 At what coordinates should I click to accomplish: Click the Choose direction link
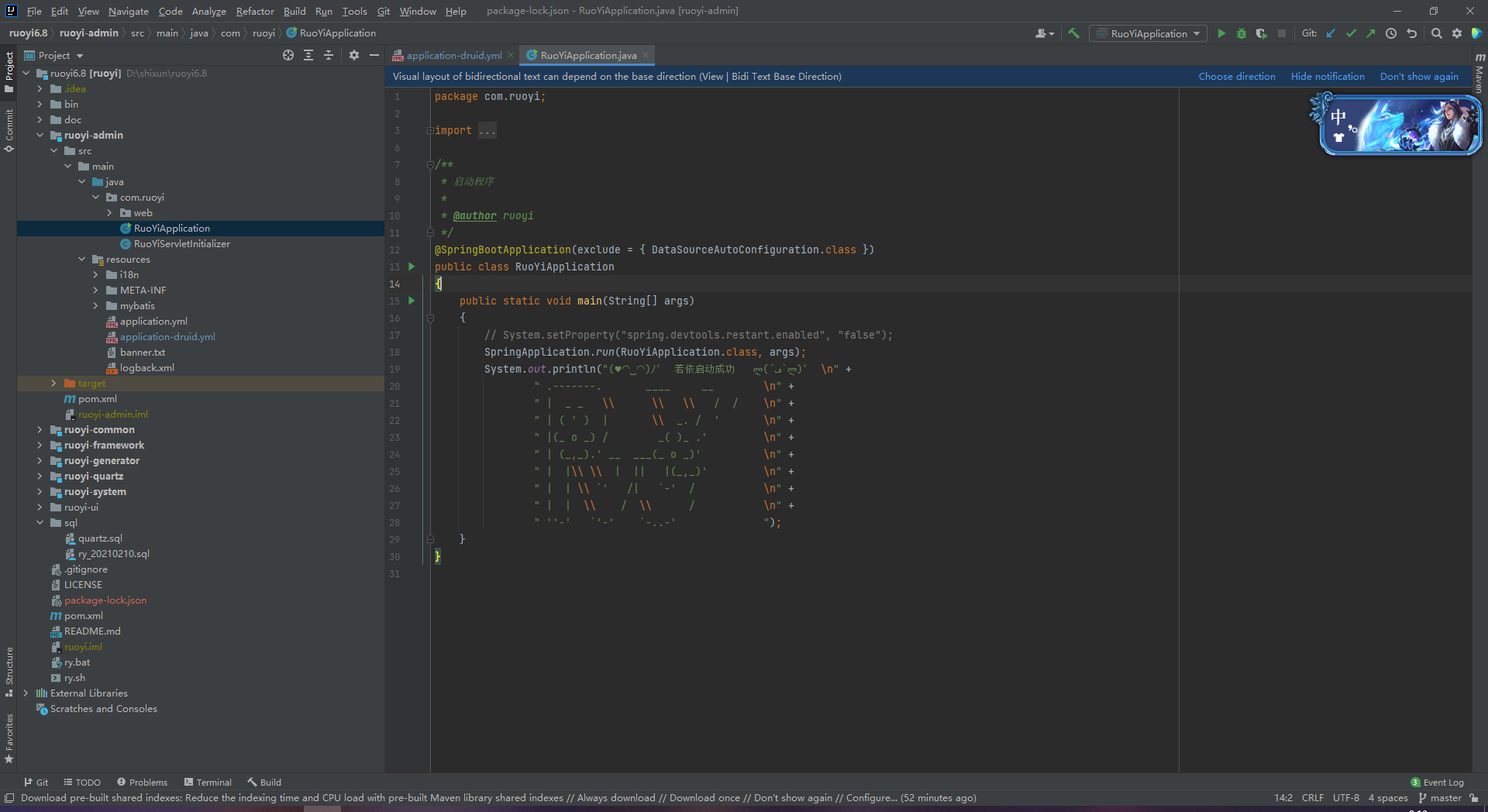coord(1237,77)
